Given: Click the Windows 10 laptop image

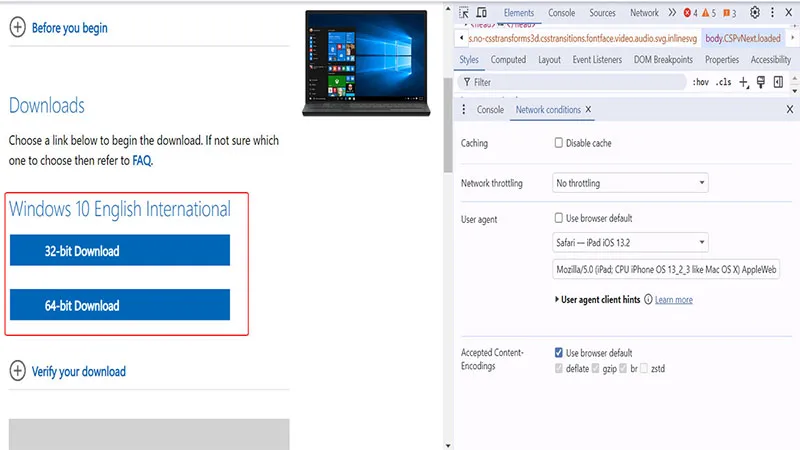Looking at the screenshot, I should [366, 63].
